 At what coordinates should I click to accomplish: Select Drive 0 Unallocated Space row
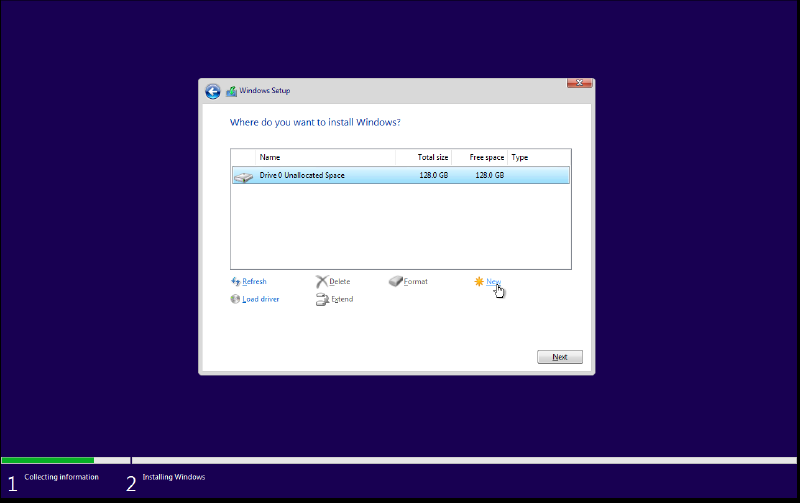pyautogui.click(x=401, y=175)
